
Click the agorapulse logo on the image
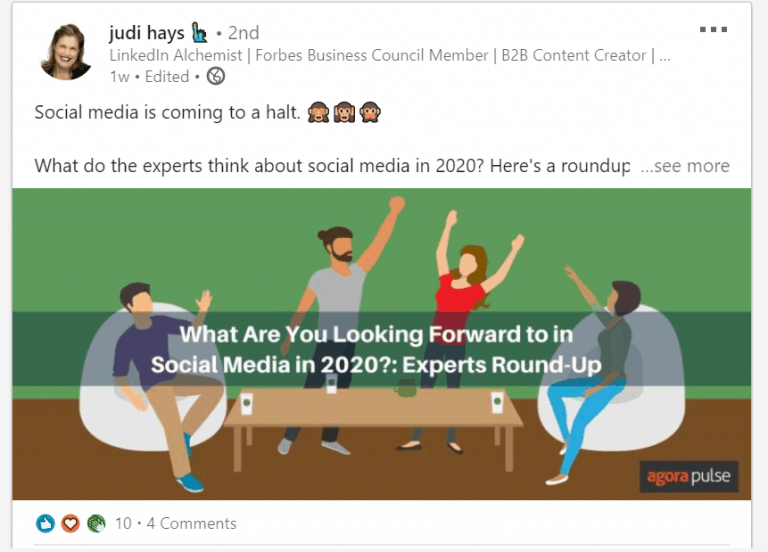coord(688,477)
